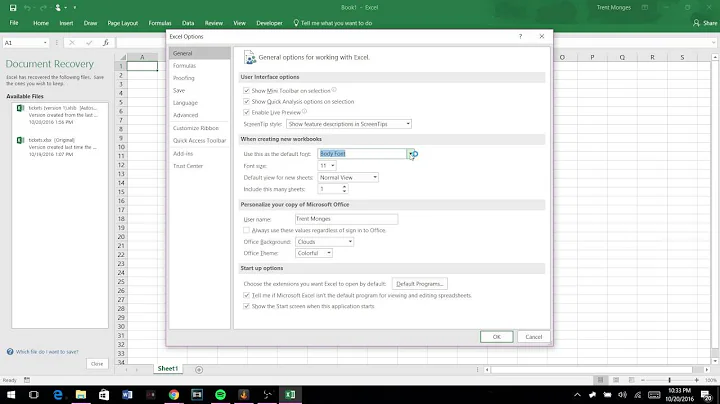This screenshot has height=404, width=720.
Task: Toggle Enable Live Preview checkbox
Action: point(247,112)
